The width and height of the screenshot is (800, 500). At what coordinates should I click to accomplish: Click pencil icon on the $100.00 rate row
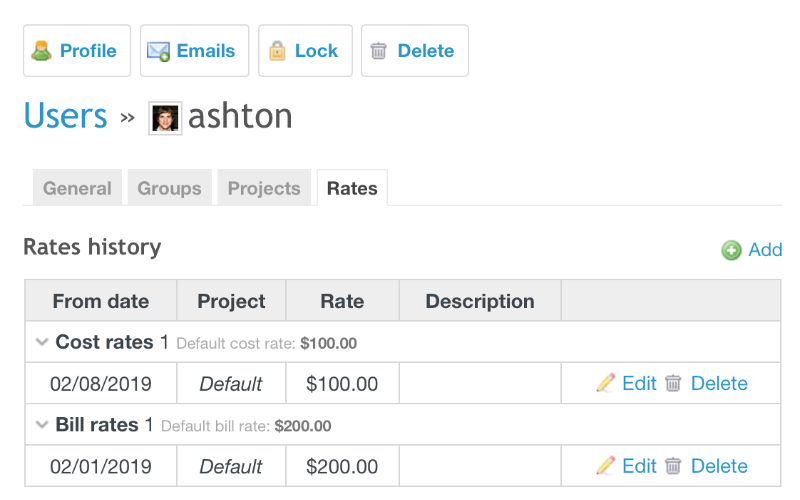pos(606,383)
